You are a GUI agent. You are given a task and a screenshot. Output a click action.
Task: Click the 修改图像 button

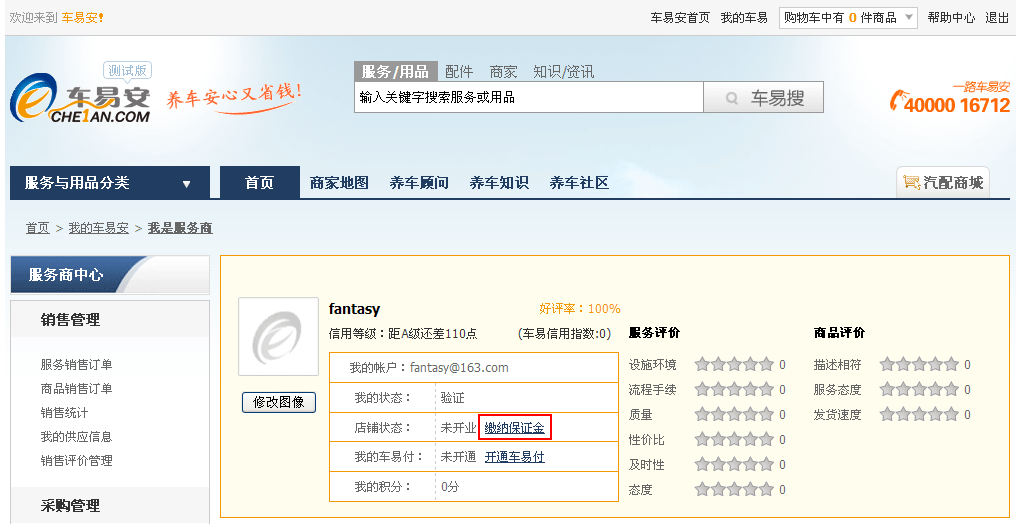click(x=279, y=402)
